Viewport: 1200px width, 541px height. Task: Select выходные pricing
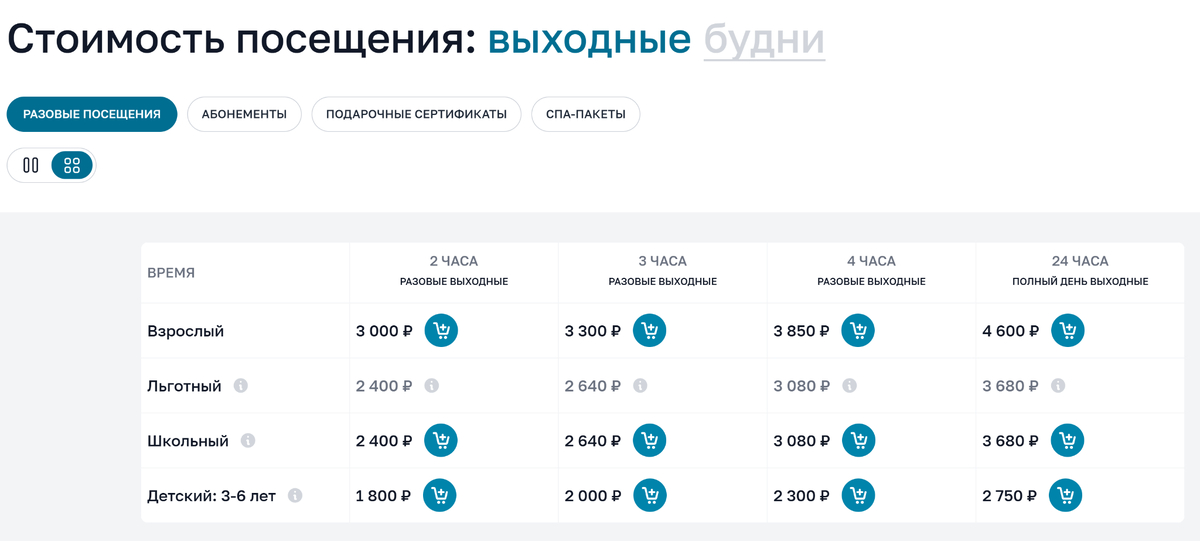click(x=589, y=39)
